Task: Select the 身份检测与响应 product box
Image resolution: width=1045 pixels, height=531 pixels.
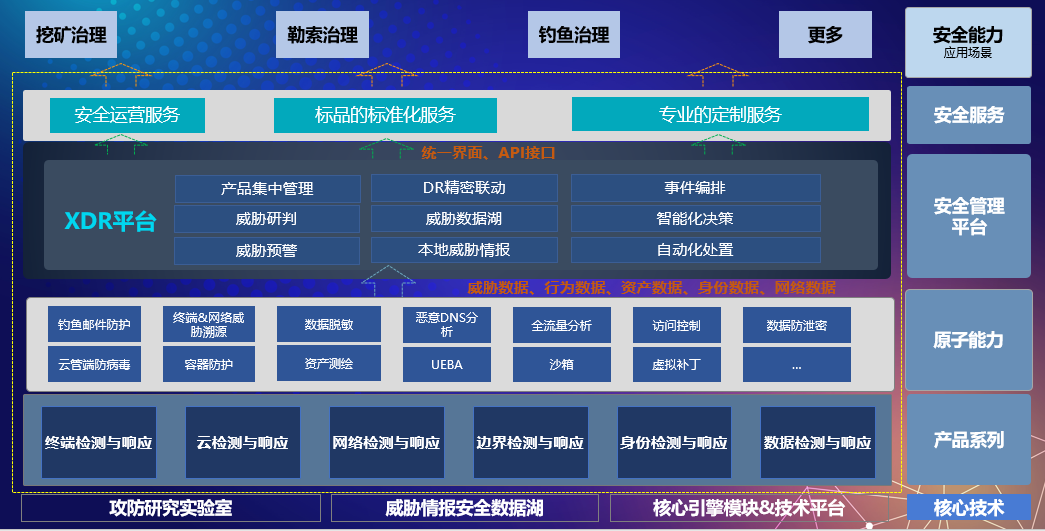Action: pyautogui.click(x=674, y=443)
